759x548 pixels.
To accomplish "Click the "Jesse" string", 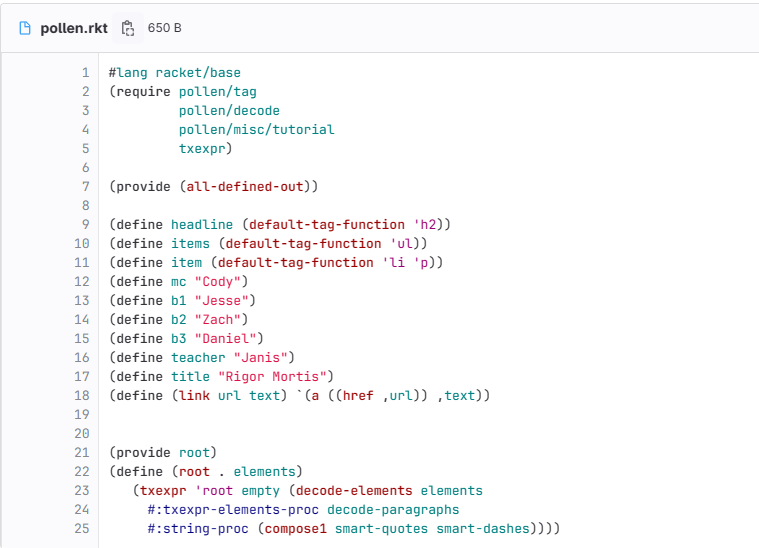I will coord(222,300).
